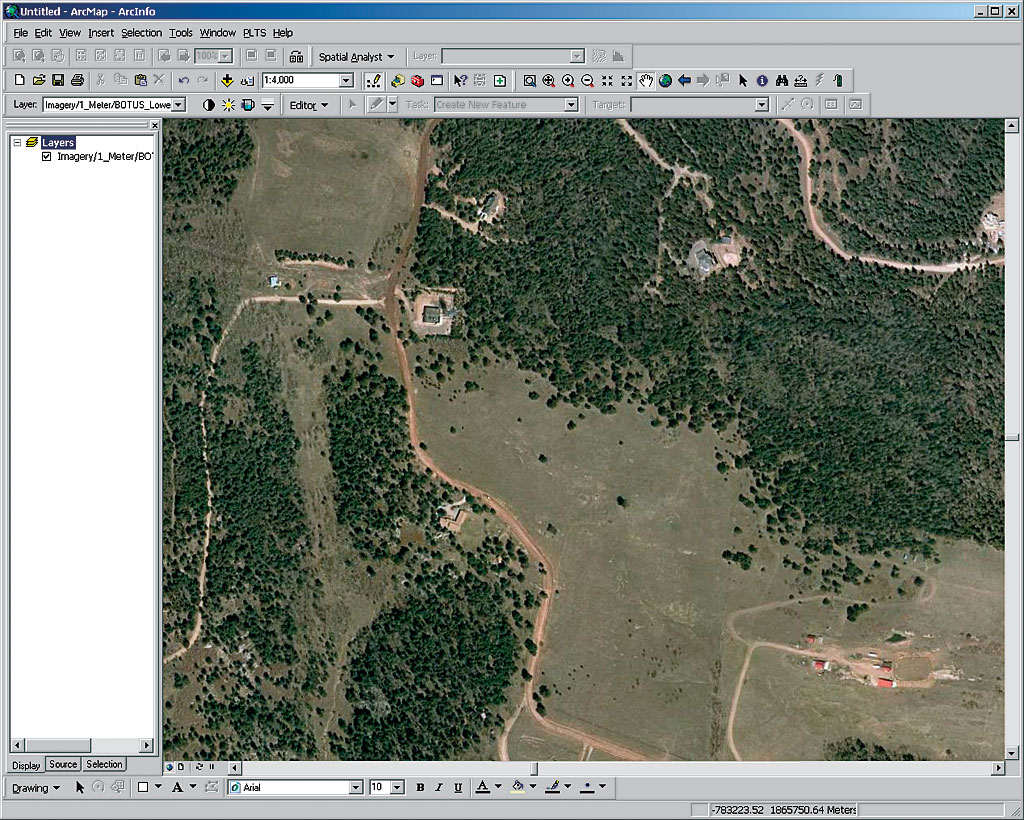Click Fixed Zoom Out arrows icon
1024x820 pixels.
[627, 80]
